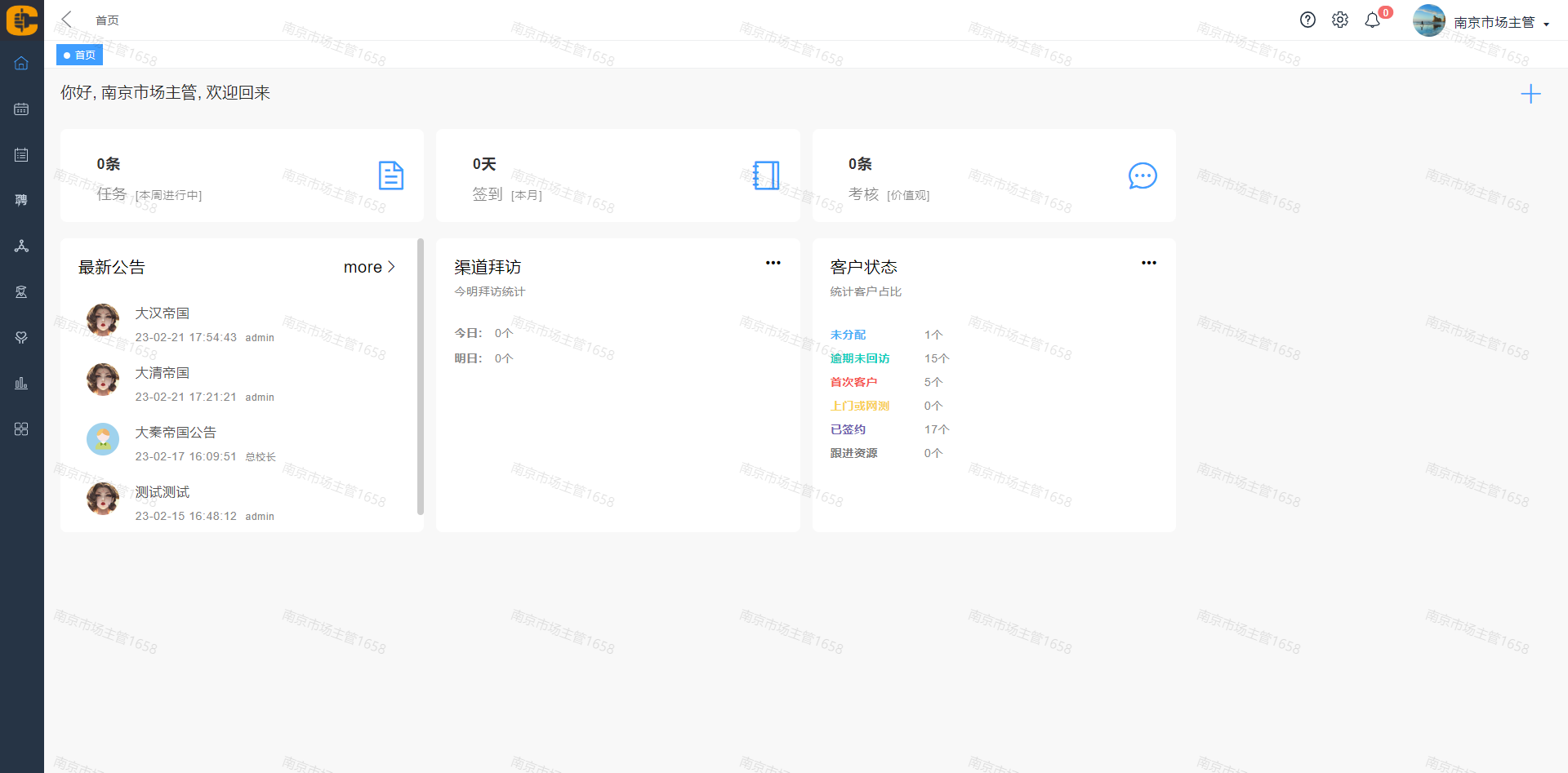Click the 聘 recruitment sidebar icon

pos(21,200)
